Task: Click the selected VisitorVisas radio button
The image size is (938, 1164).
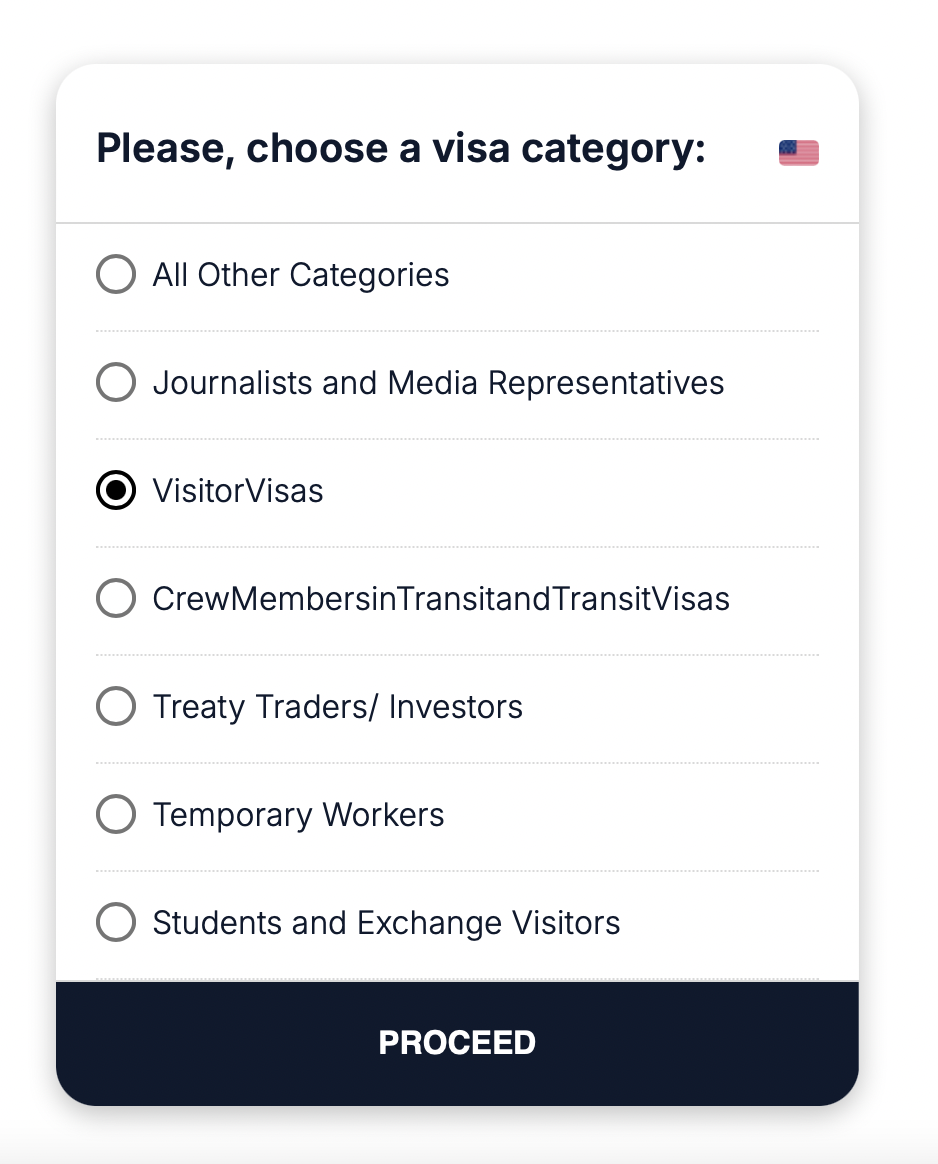Action: pyautogui.click(x=116, y=490)
